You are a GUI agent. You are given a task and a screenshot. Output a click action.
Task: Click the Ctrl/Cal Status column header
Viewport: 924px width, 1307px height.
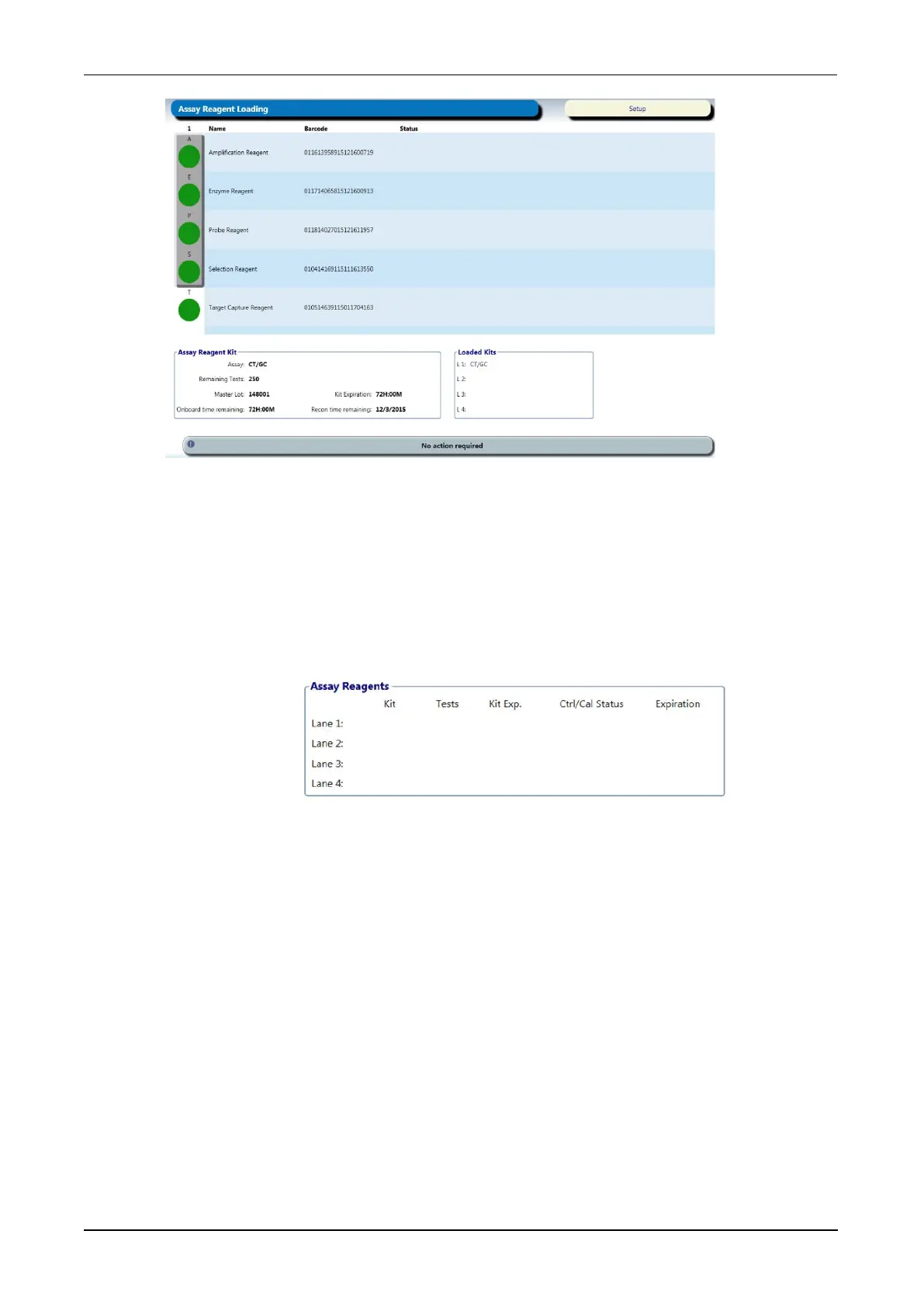tap(591, 704)
